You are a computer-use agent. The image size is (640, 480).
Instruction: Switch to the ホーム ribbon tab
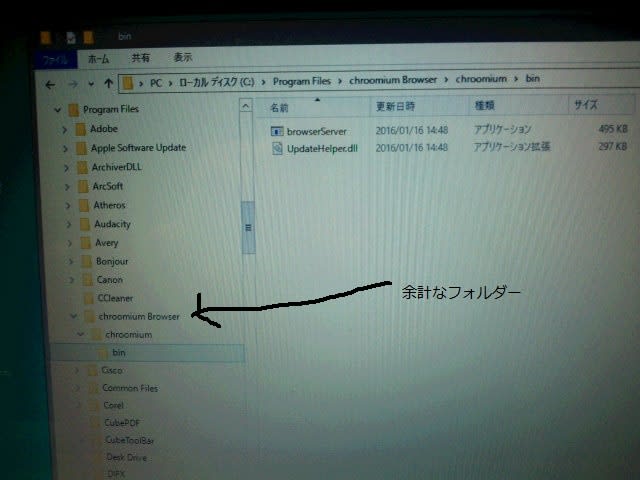(x=99, y=59)
